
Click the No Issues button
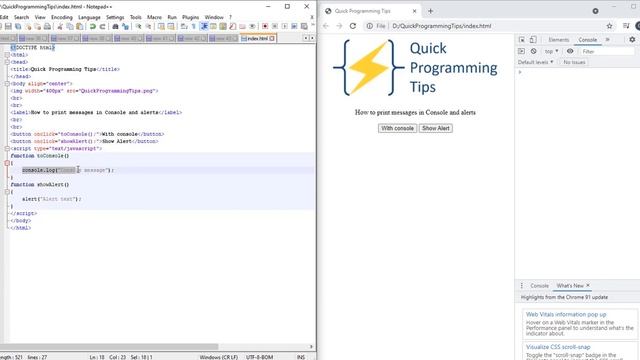pos(574,62)
